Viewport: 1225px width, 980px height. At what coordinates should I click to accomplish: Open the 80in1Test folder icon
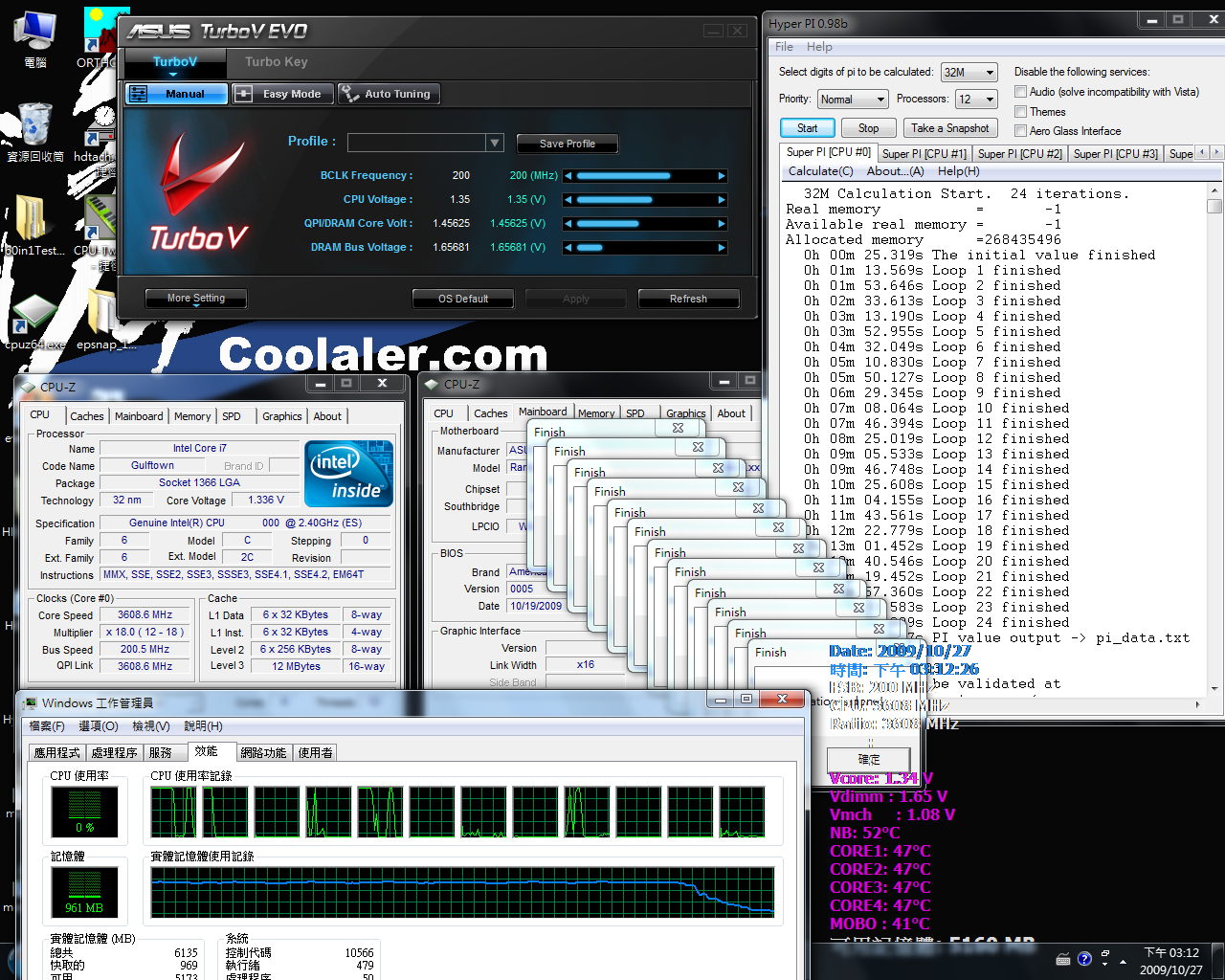pyautogui.click(x=34, y=225)
